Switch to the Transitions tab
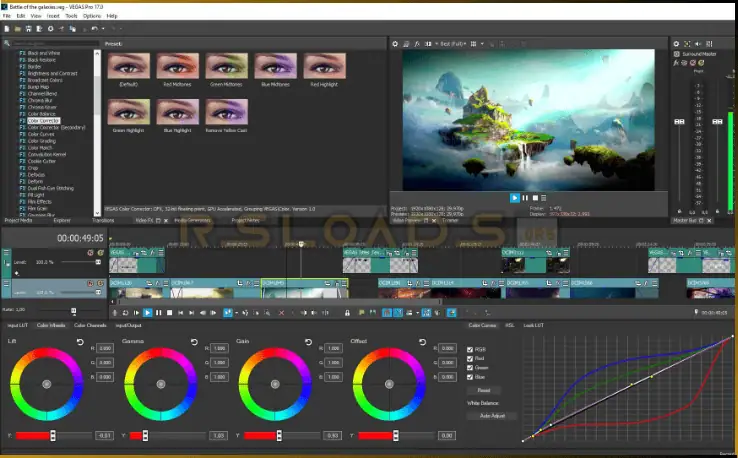Viewport: 738px width, 458px height. (103, 220)
